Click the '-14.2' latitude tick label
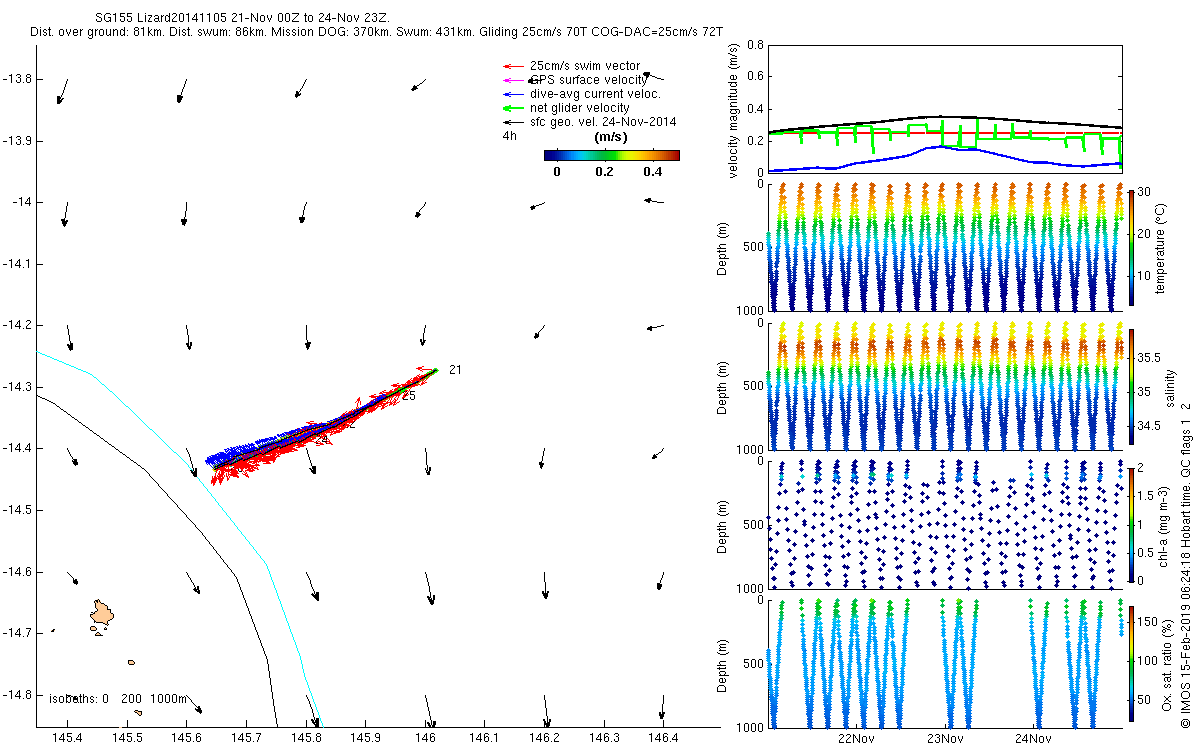1200x750 pixels. pyautogui.click(x=19, y=325)
